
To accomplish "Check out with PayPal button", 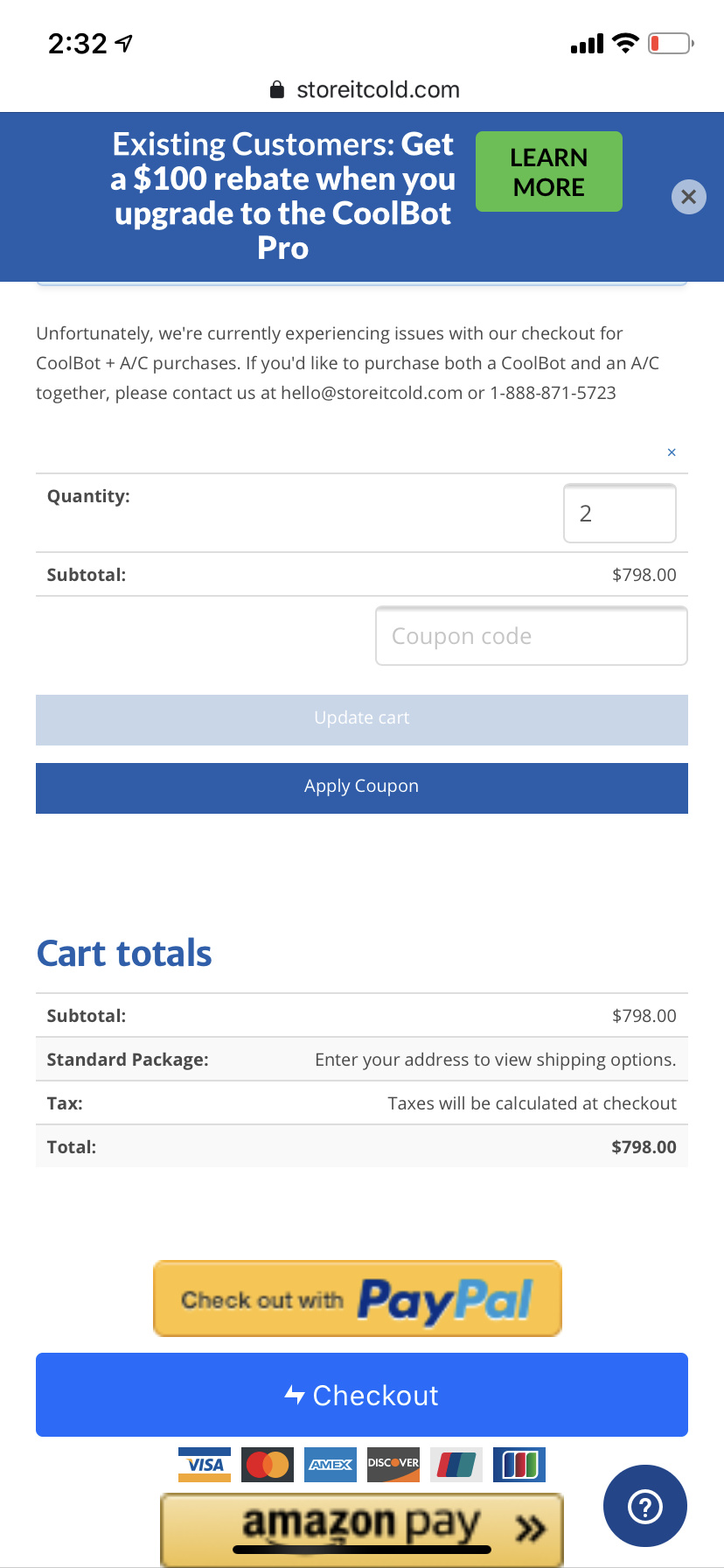I will pyautogui.click(x=358, y=1298).
